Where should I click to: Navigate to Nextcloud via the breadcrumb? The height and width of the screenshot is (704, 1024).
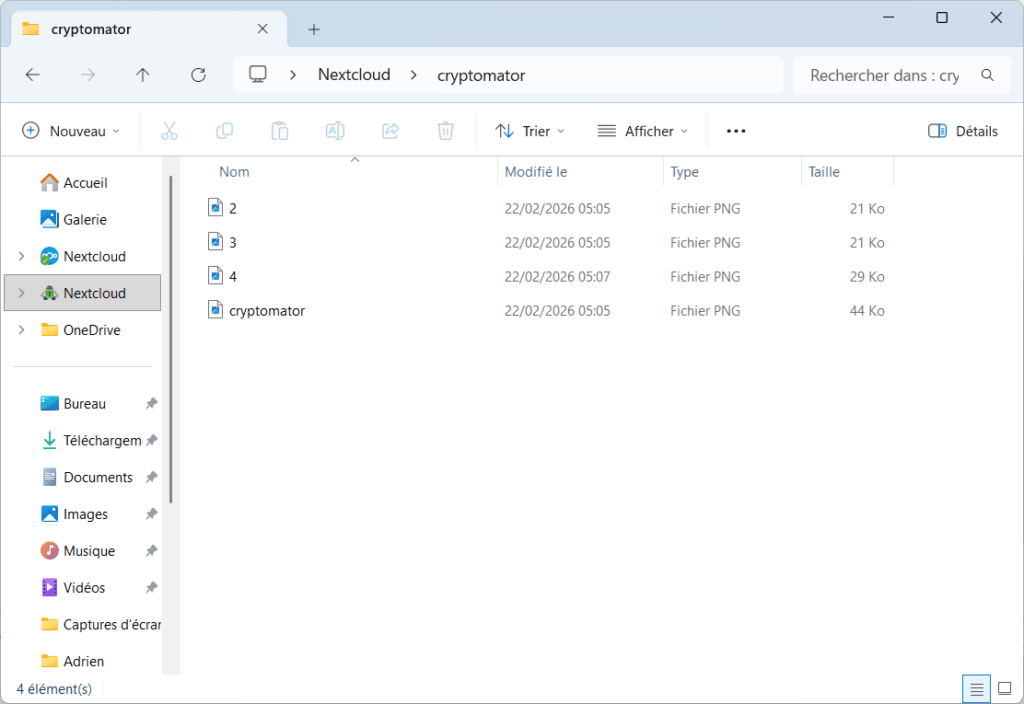354,74
